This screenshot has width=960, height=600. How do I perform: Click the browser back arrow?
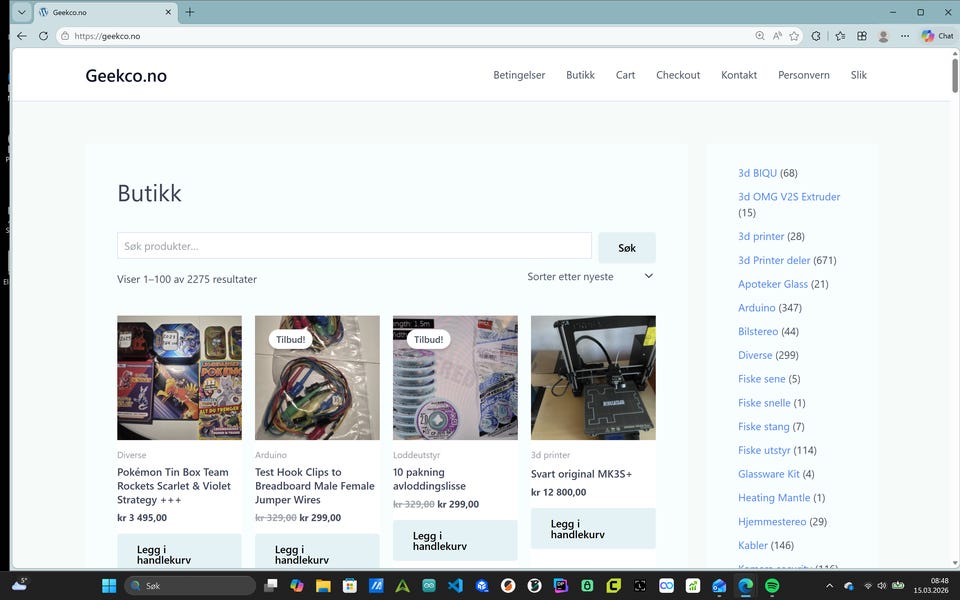click(21, 36)
